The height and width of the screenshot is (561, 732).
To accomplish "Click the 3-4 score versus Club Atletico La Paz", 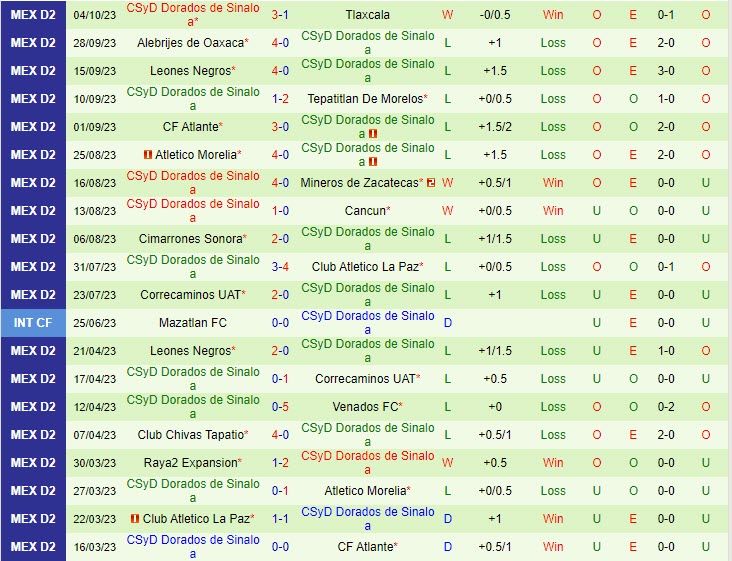I will click(x=280, y=267).
